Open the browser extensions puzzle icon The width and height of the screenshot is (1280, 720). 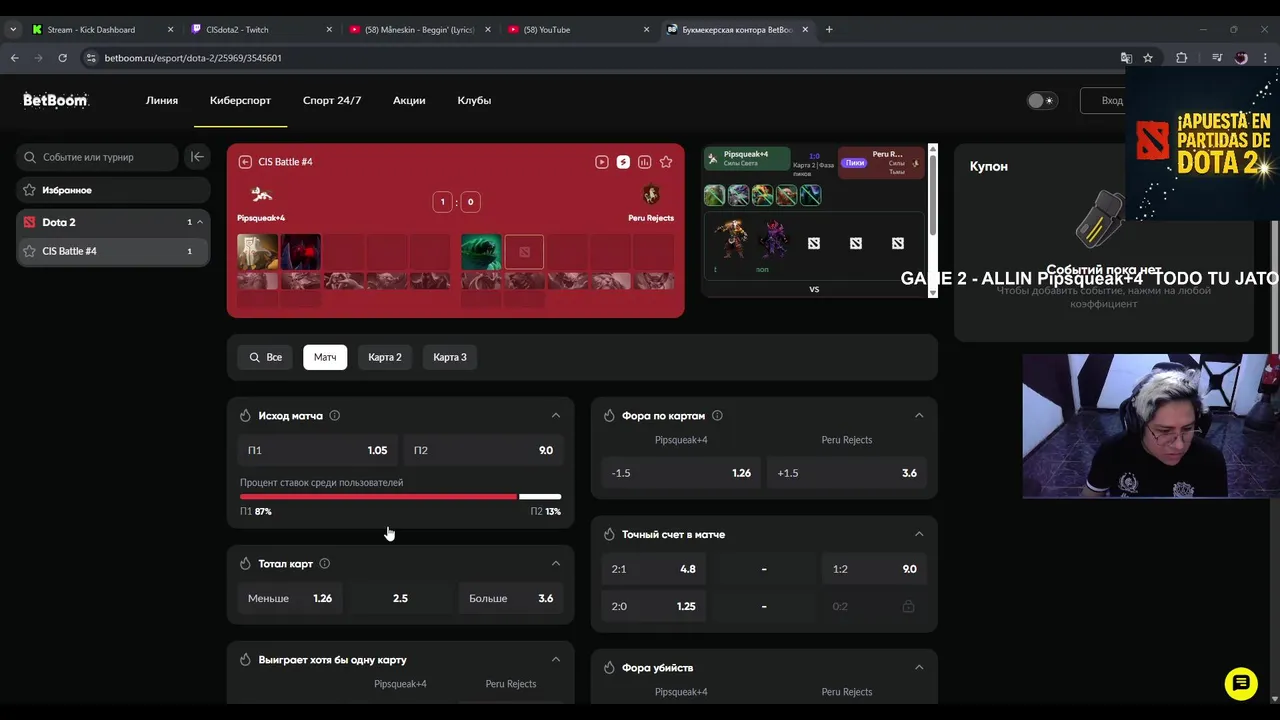1181,58
